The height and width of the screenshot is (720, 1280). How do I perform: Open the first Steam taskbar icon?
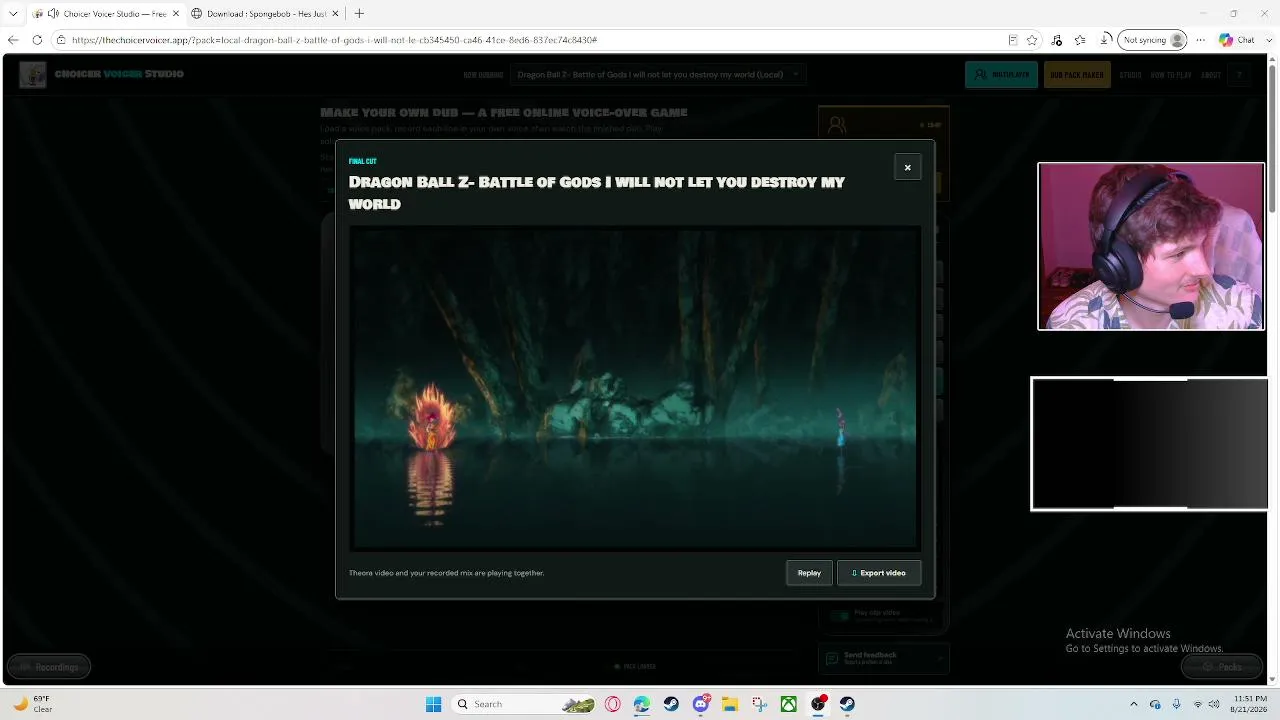pos(671,704)
